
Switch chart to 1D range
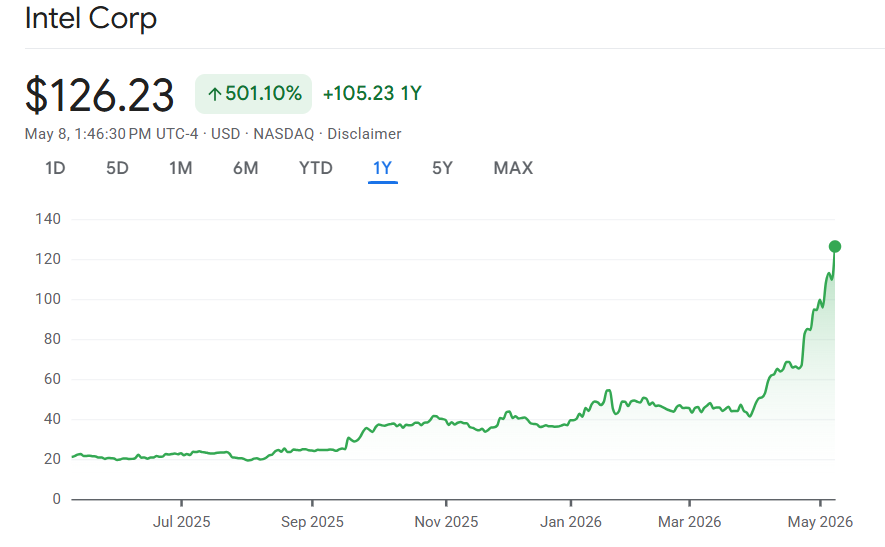click(x=55, y=168)
